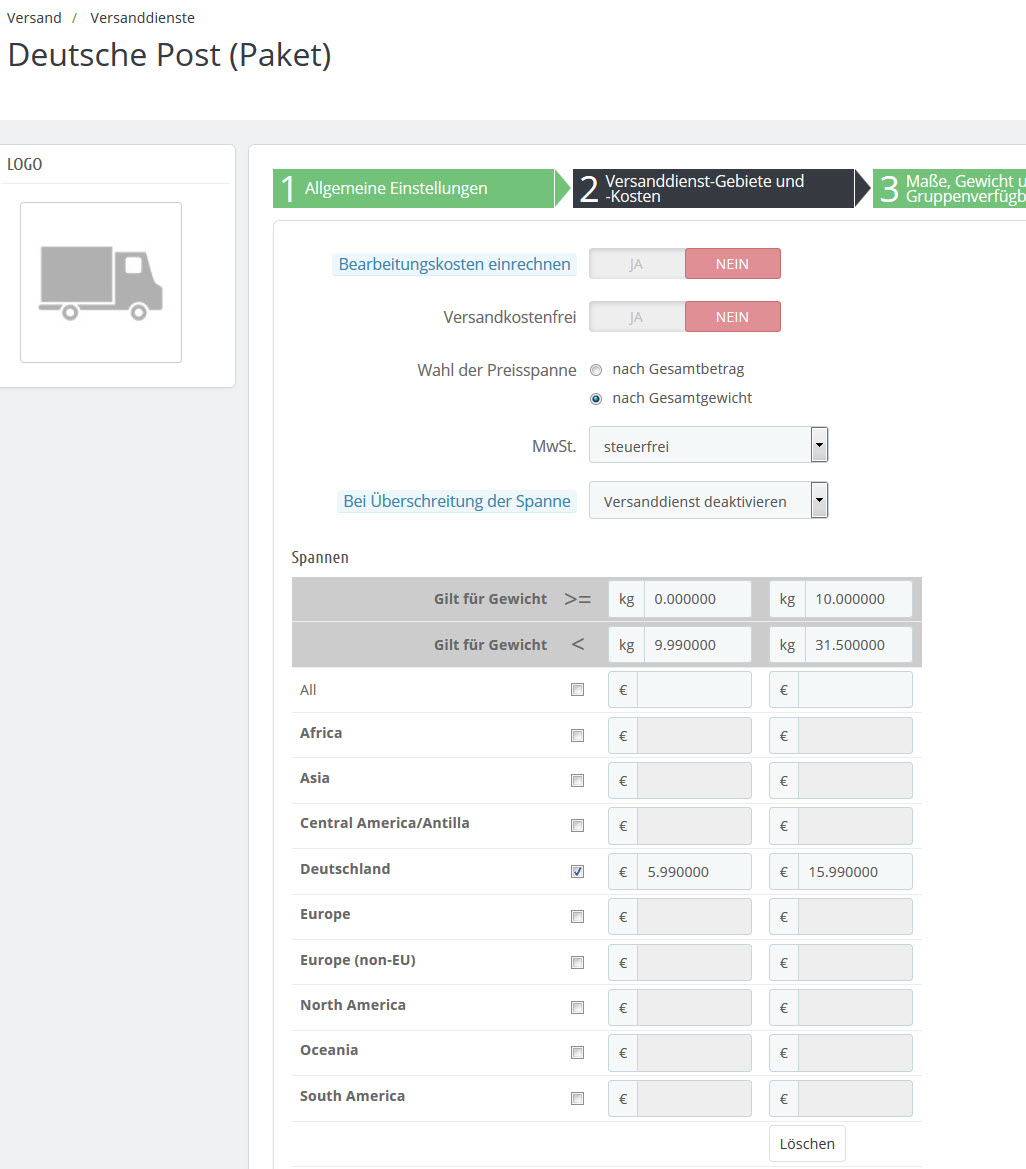Click the Europe second price field
Viewport: 1026px width, 1169px height.
click(855, 916)
